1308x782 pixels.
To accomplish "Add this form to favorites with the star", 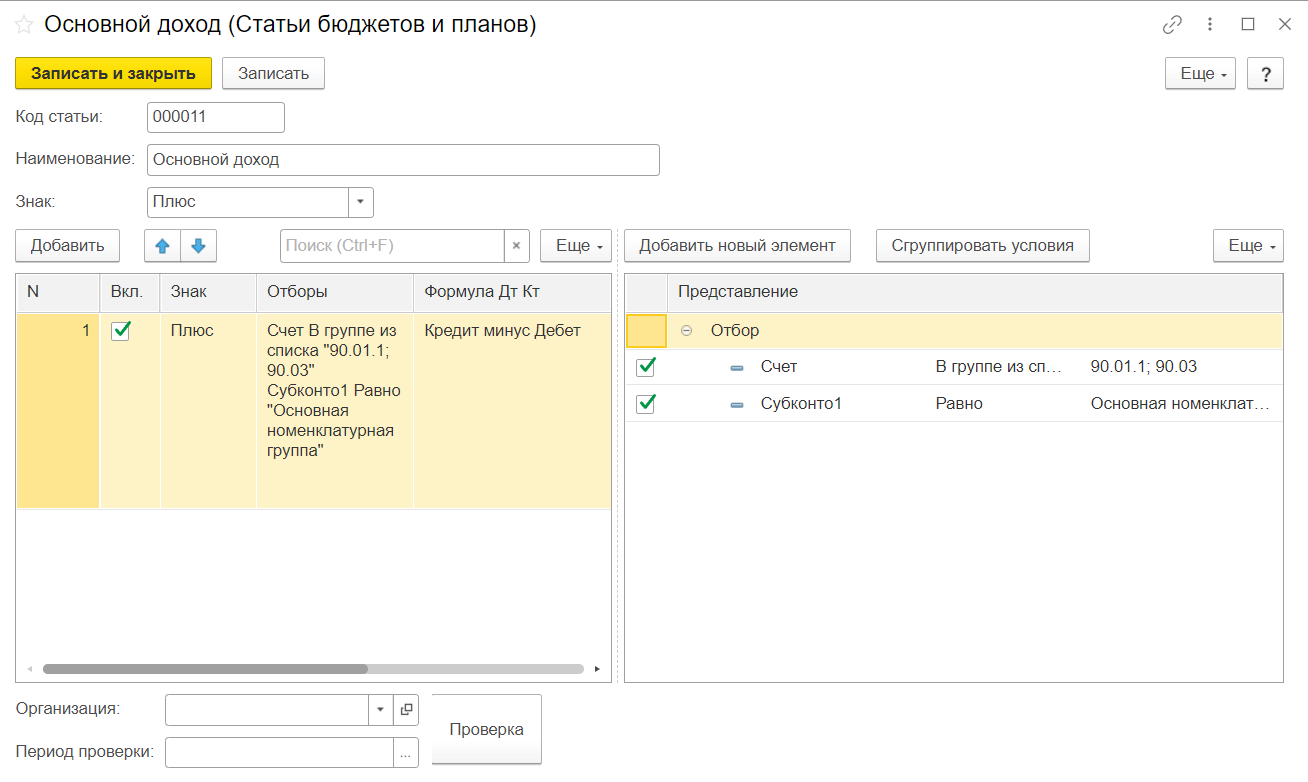I will pos(24,25).
